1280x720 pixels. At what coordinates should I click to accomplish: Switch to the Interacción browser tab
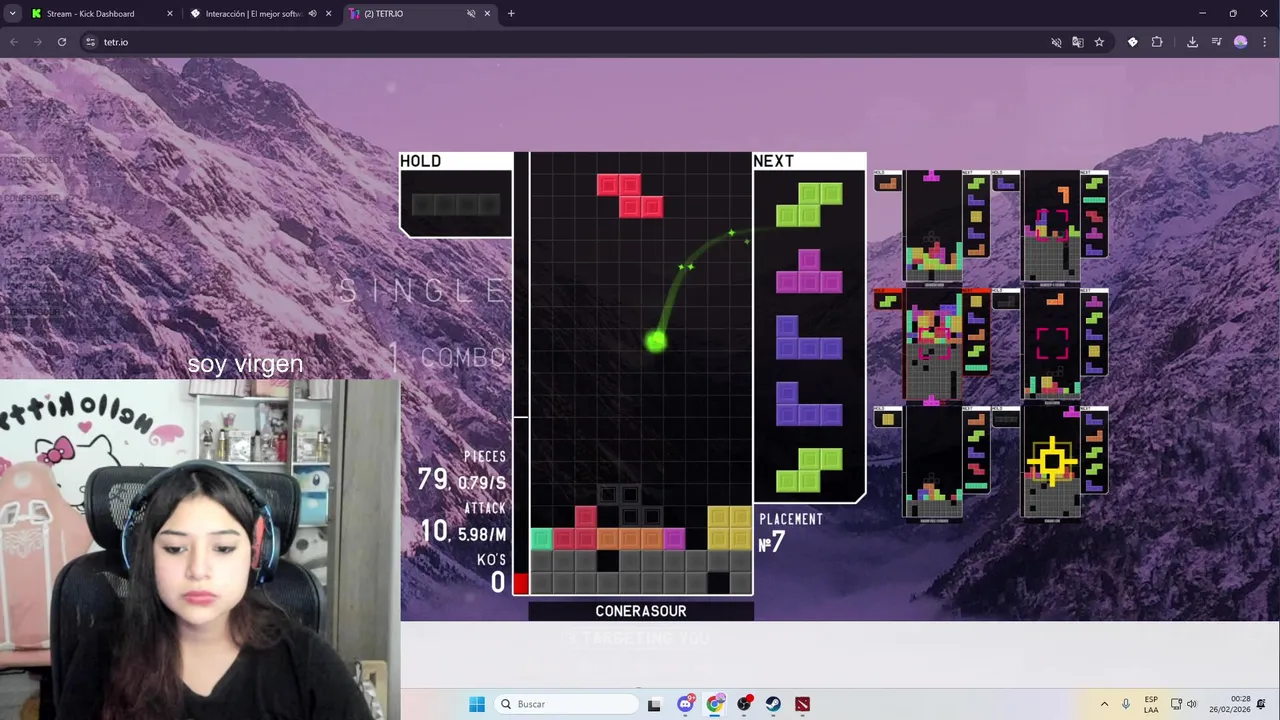pyautogui.click(x=253, y=14)
